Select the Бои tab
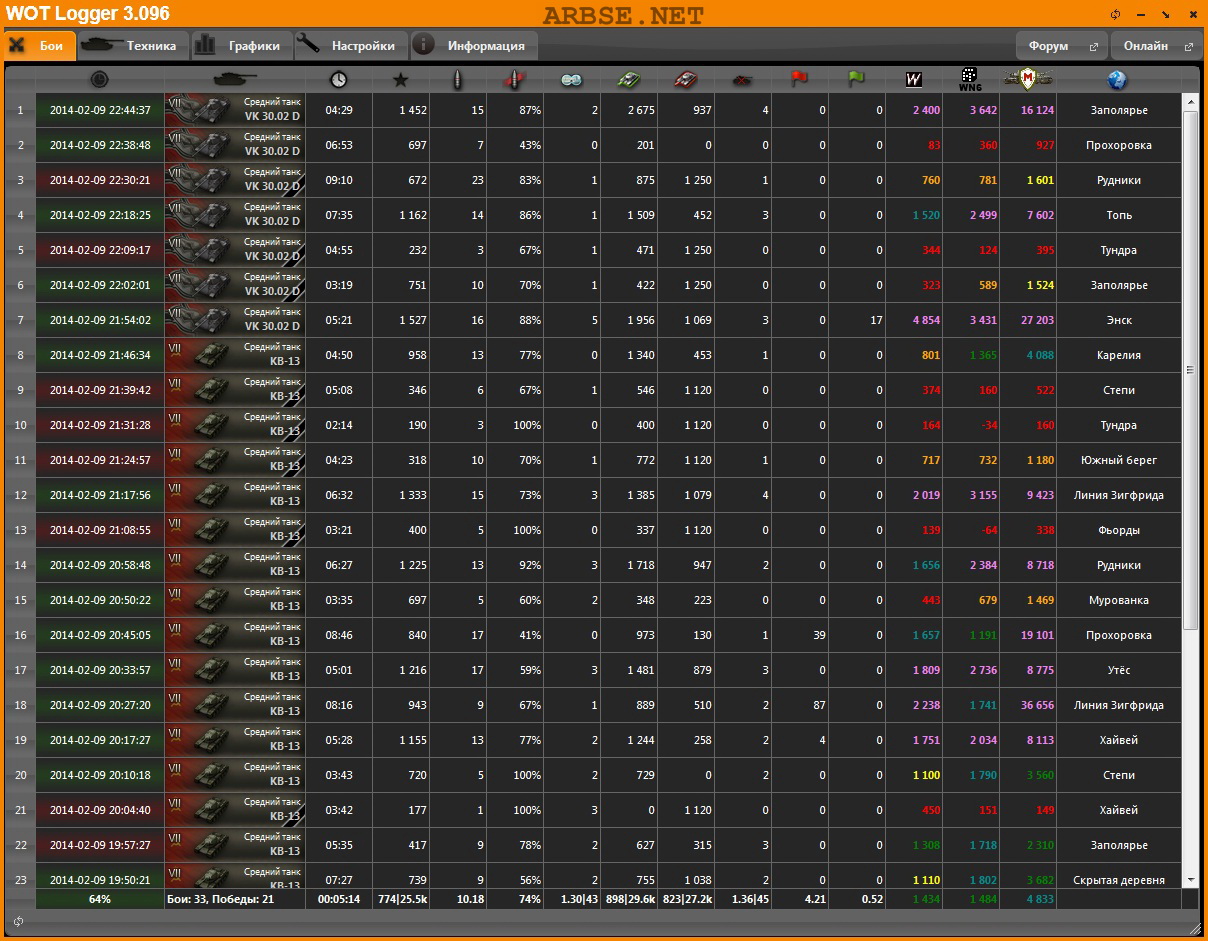Image resolution: width=1208 pixels, height=941 pixels. coord(39,46)
